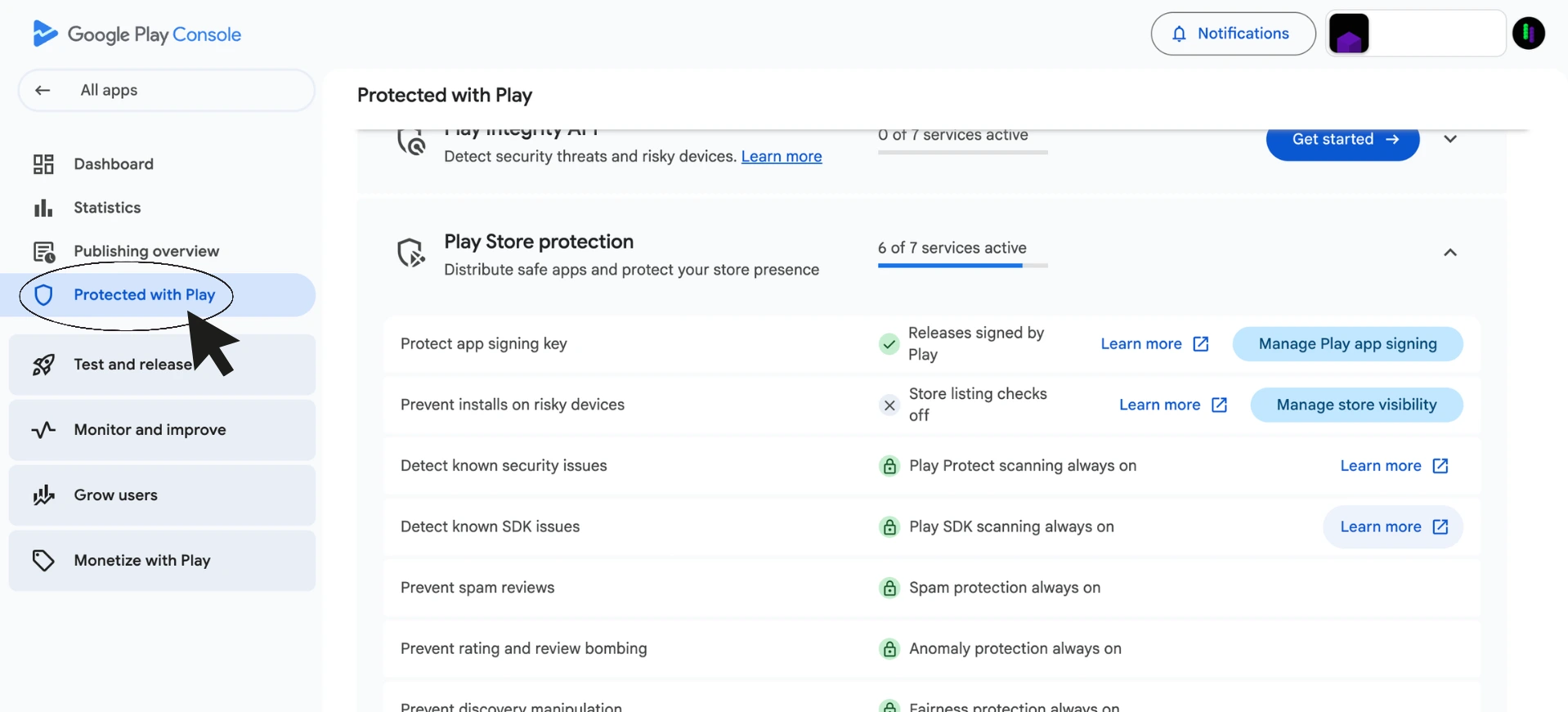The height and width of the screenshot is (712, 1568).
Task: Expand the Monetize with Play group
Action: pos(162,561)
